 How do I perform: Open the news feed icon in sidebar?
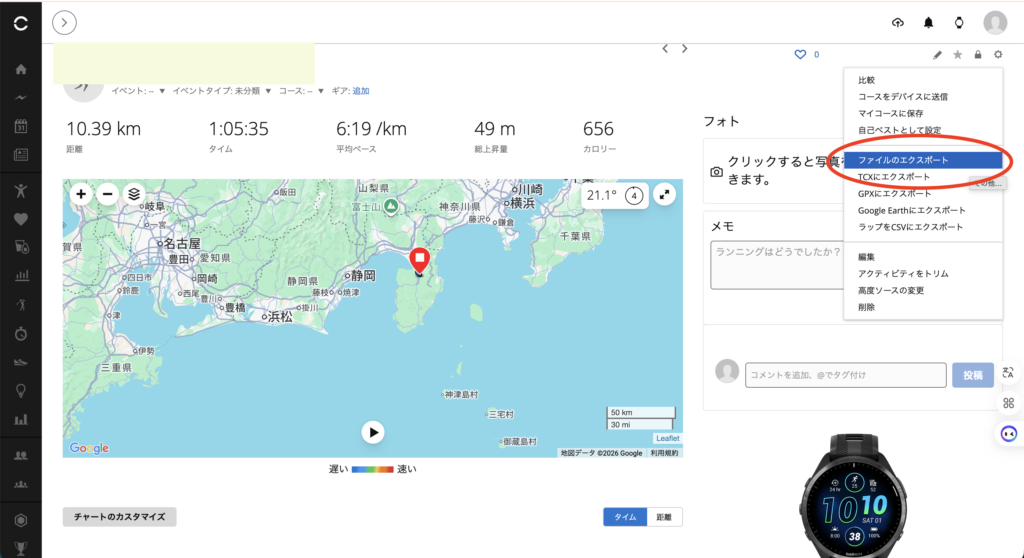[x=21, y=155]
